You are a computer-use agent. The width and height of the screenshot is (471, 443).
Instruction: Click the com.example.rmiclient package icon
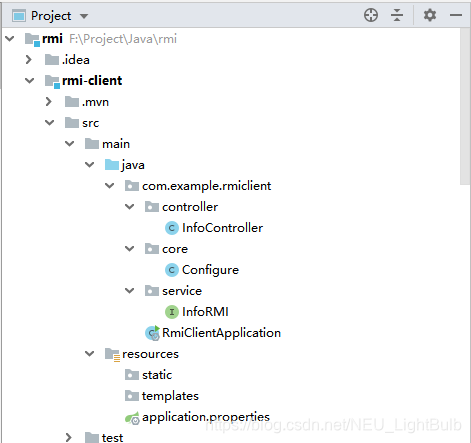click(x=132, y=186)
